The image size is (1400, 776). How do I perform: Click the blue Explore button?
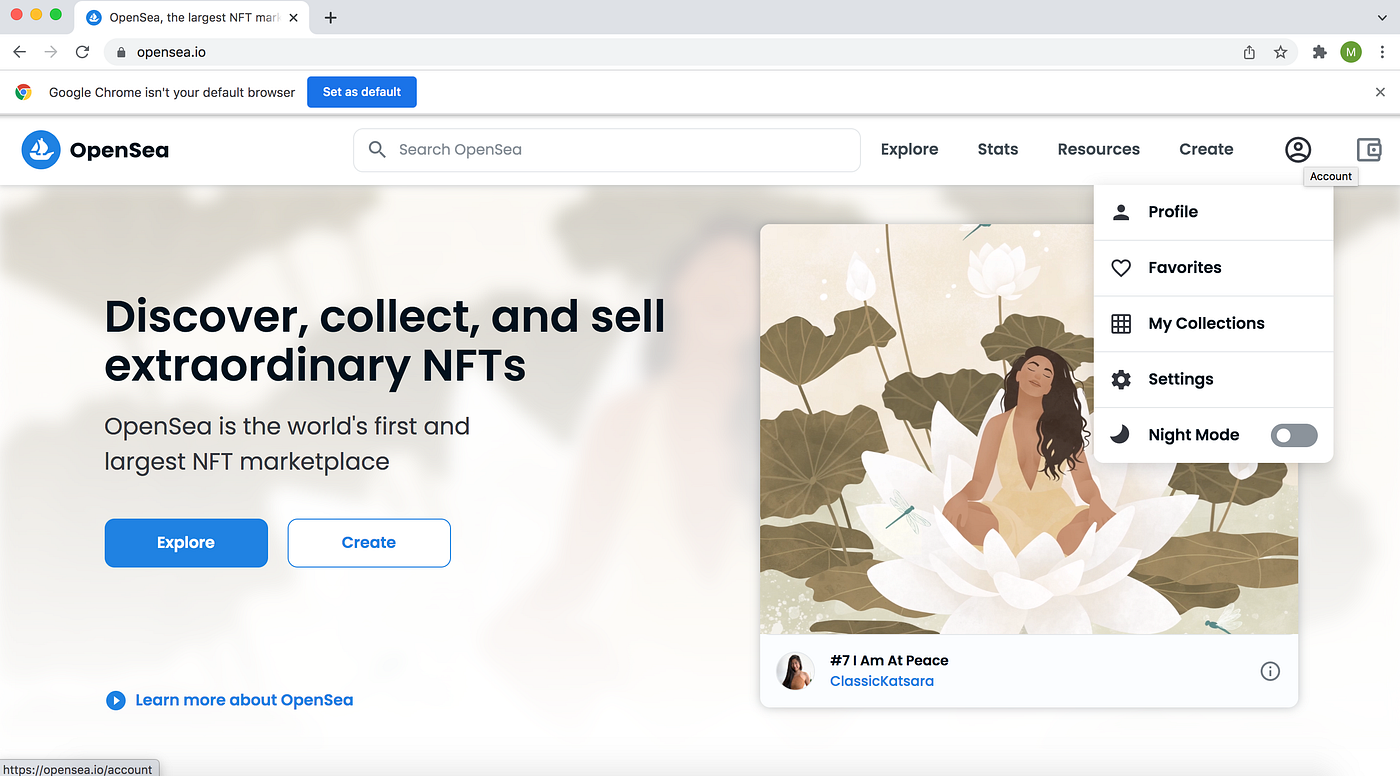click(x=186, y=543)
